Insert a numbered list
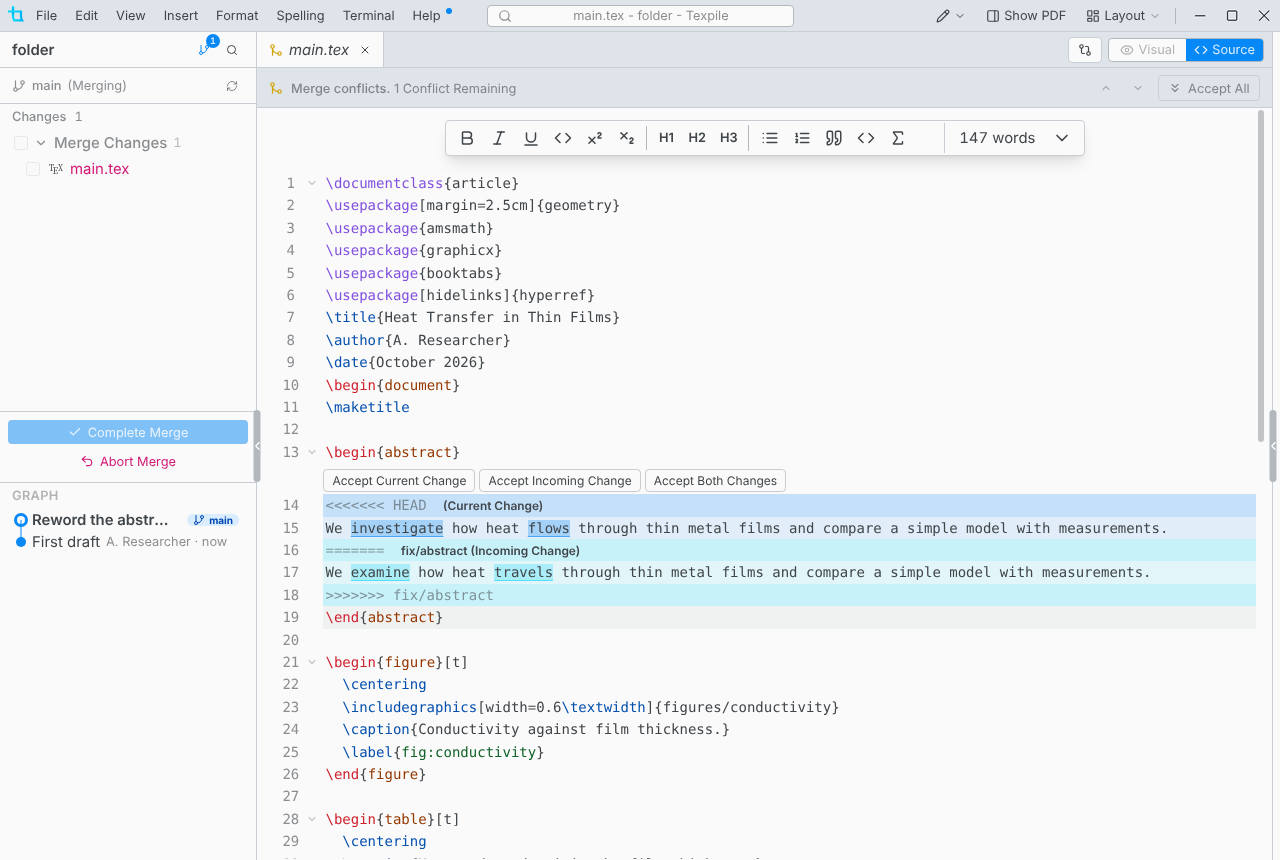The image size is (1280, 860). pyautogui.click(x=802, y=138)
